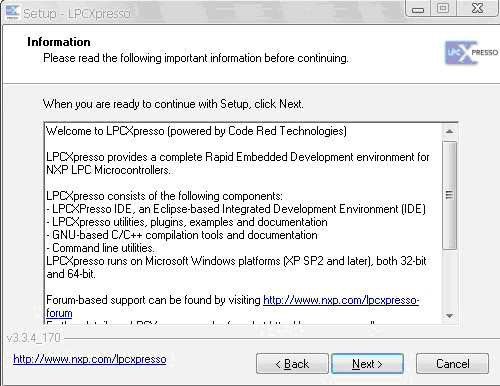Image resolution: width=500 pixels, height=386 pixels.
Task: Click the 'LPCXpresso utilities, plugins, examples' line
Action: [x=187, y=222]
